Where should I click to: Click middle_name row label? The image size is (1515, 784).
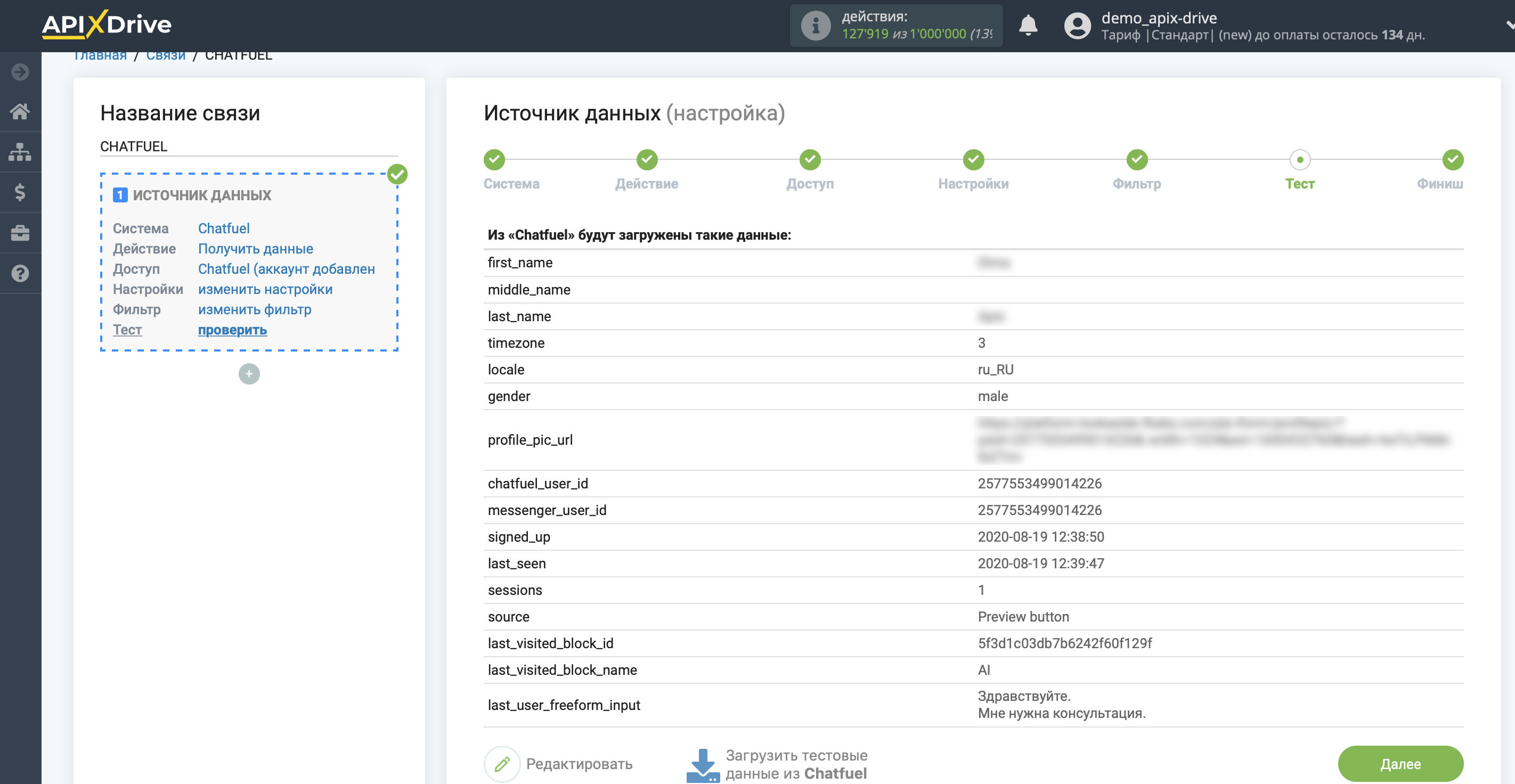click(529, 290)
